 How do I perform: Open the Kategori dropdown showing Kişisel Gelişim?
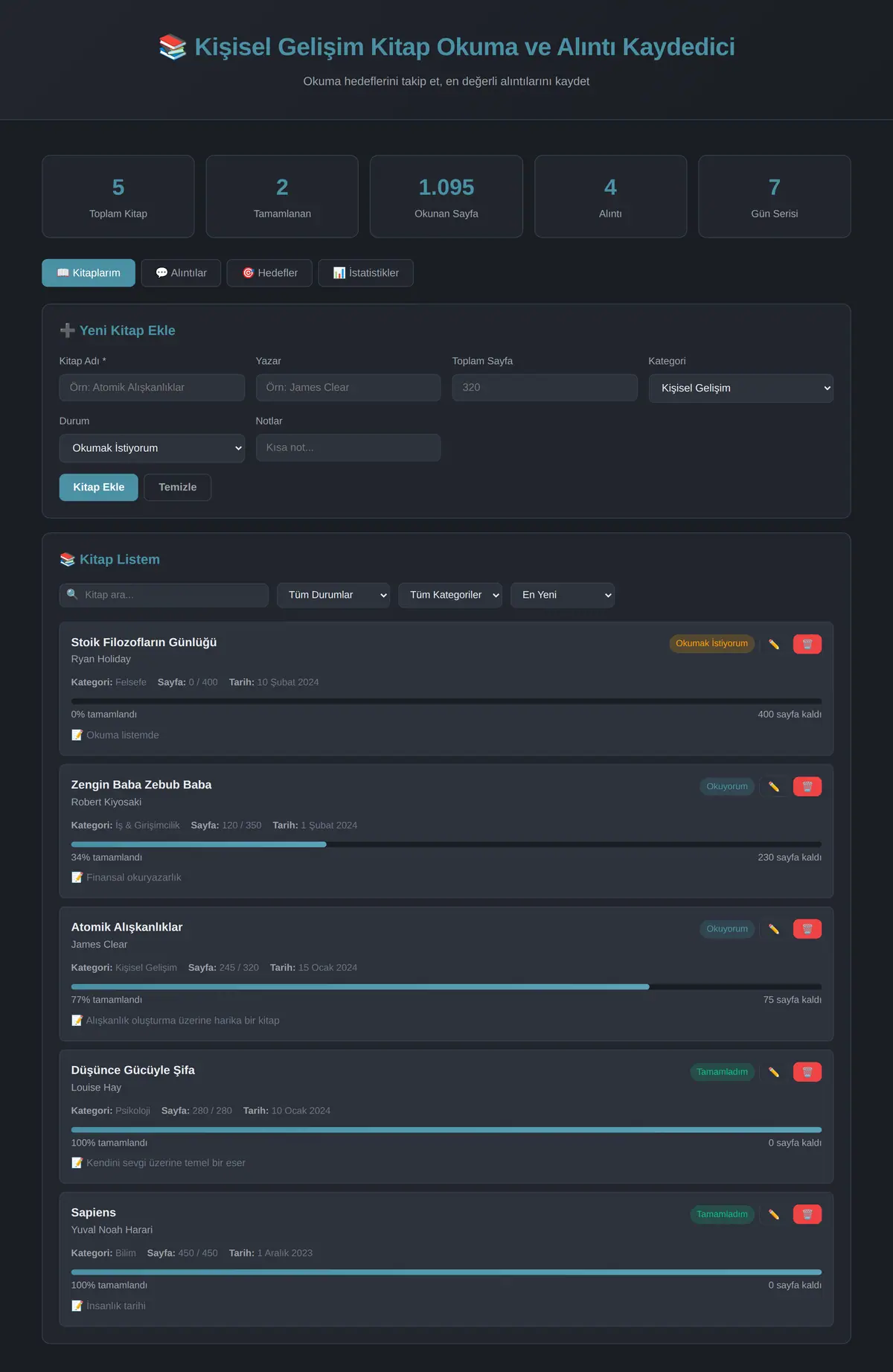[x=740, y=388]
